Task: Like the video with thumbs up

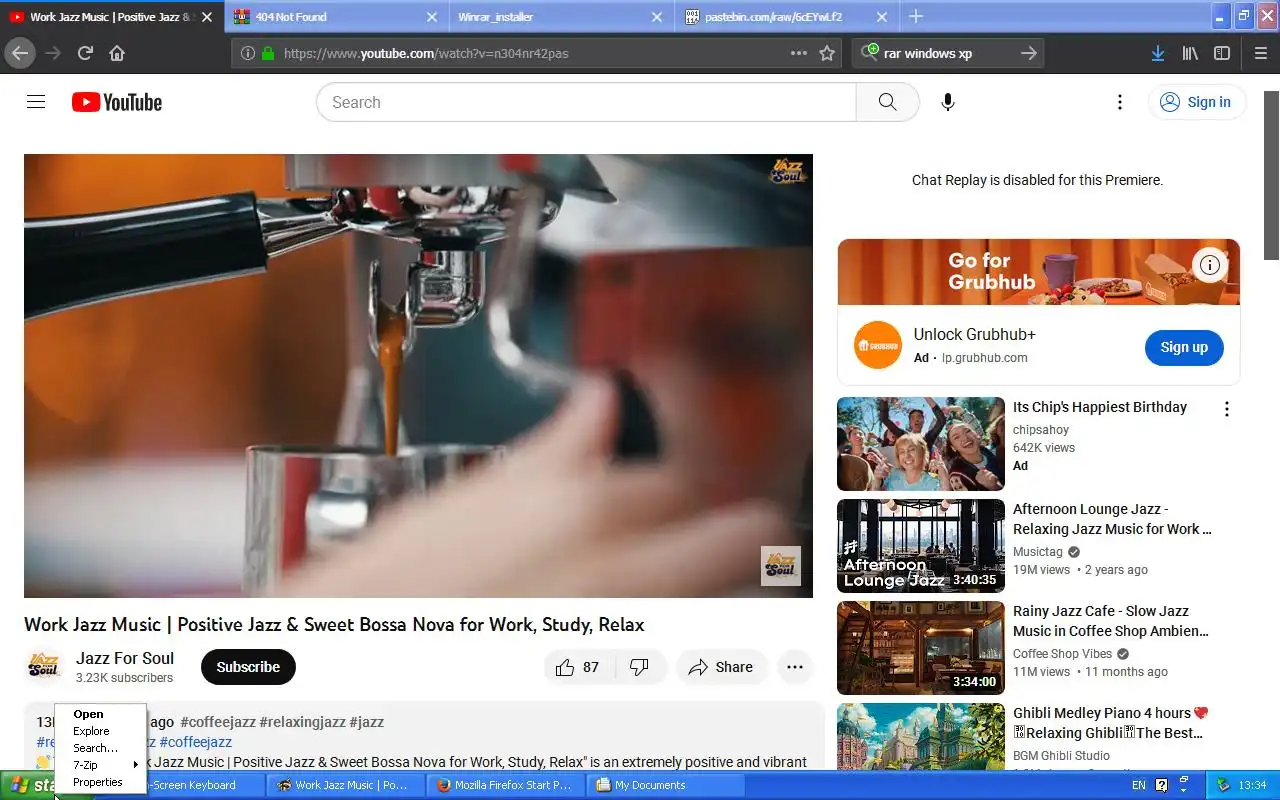Action: [x=577, y=667]
